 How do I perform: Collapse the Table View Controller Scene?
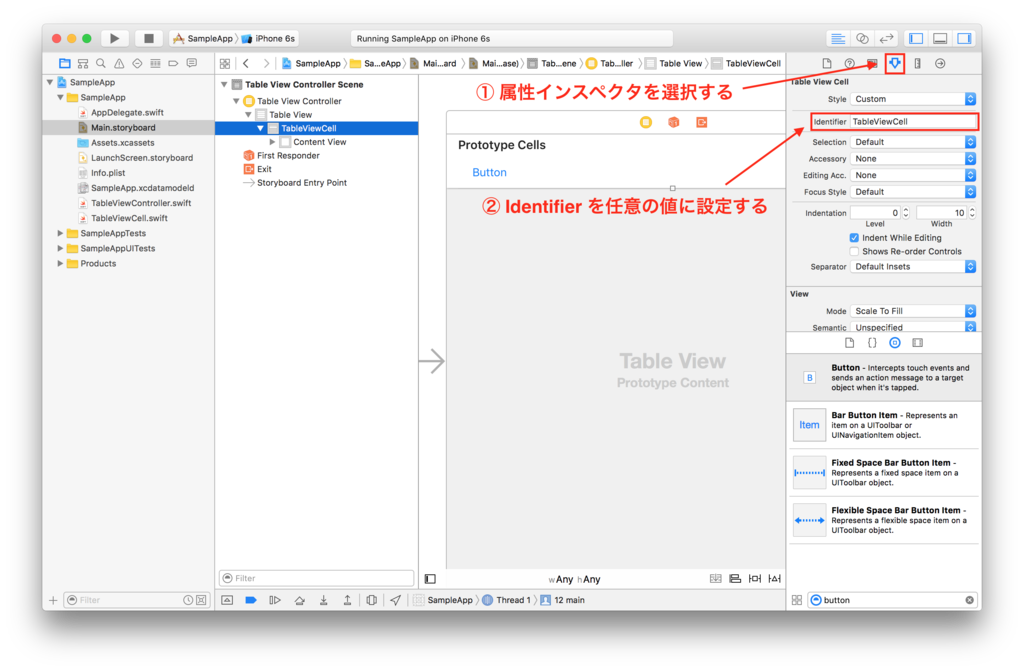point(224,84)
